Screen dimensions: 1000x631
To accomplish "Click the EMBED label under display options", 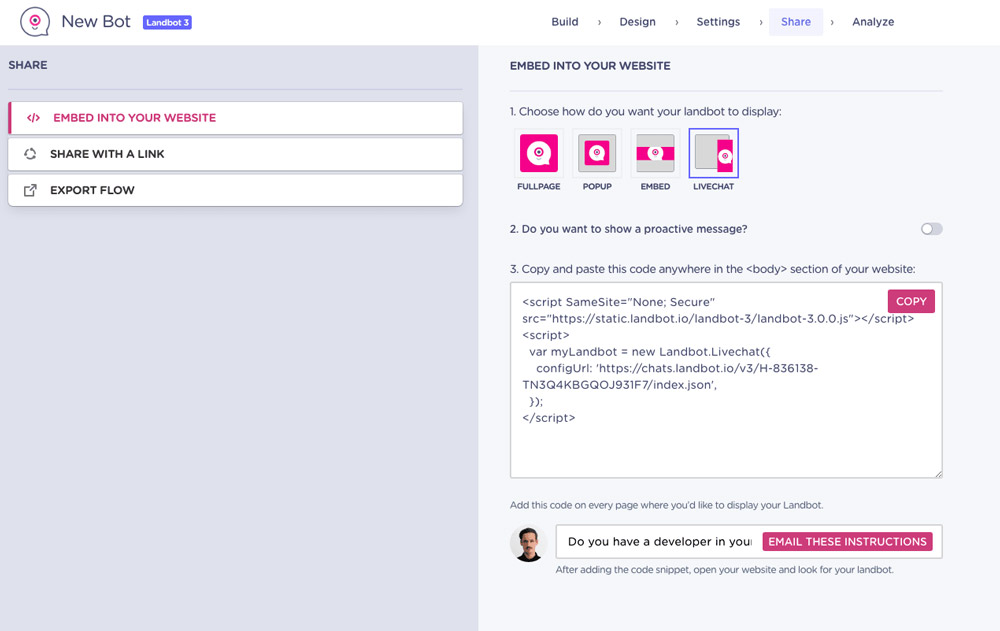I will coord(655,186).
